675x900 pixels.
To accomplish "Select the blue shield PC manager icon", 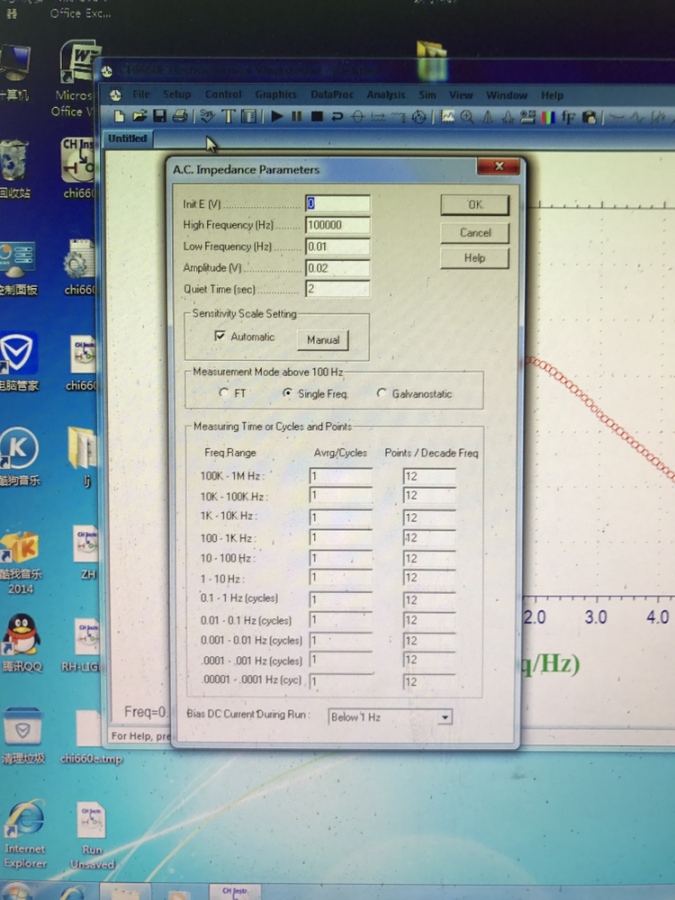I will (x=18, y=362).
